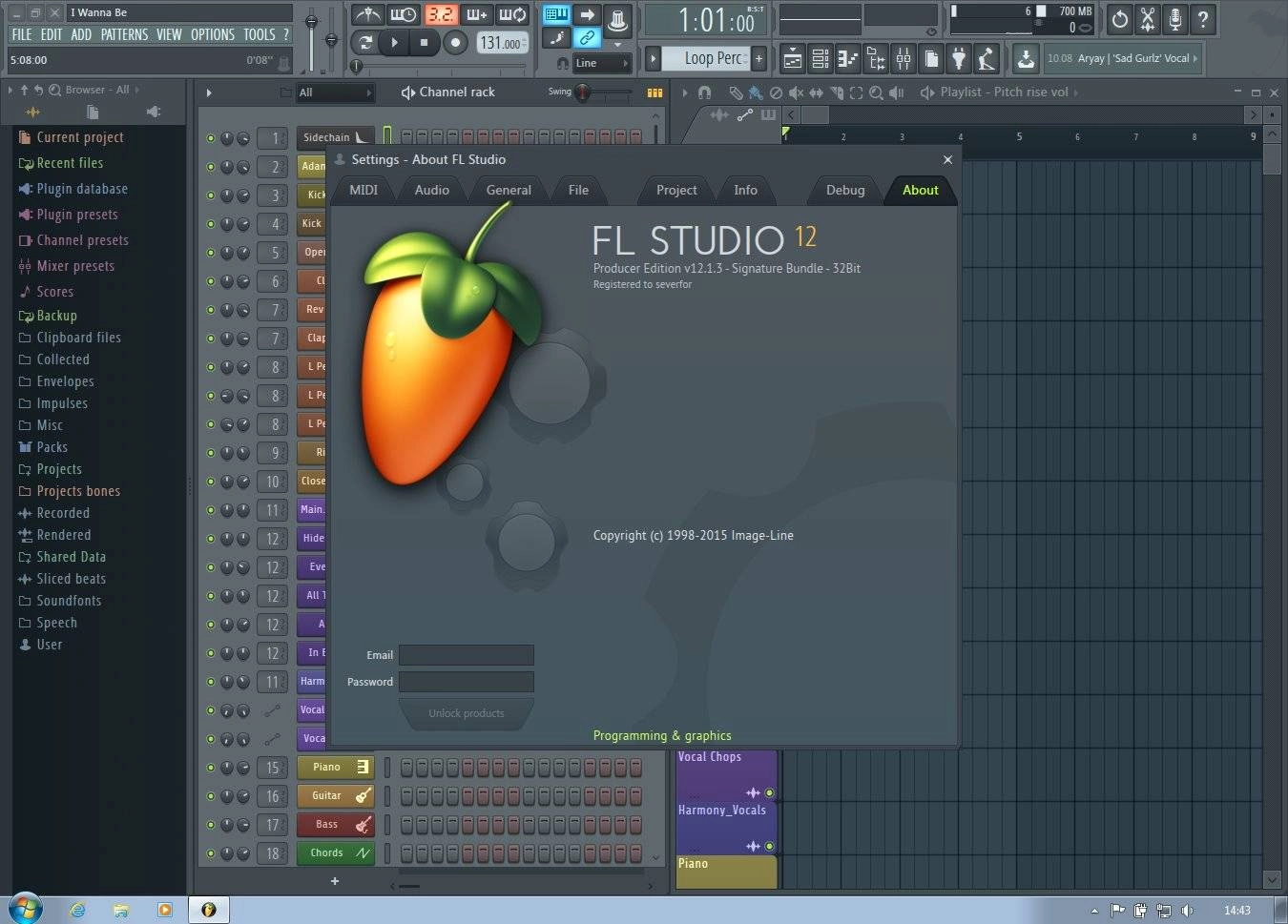Mute the Chords channel green LED
Screen dimensions: 1288x924
tap(211, 853)
